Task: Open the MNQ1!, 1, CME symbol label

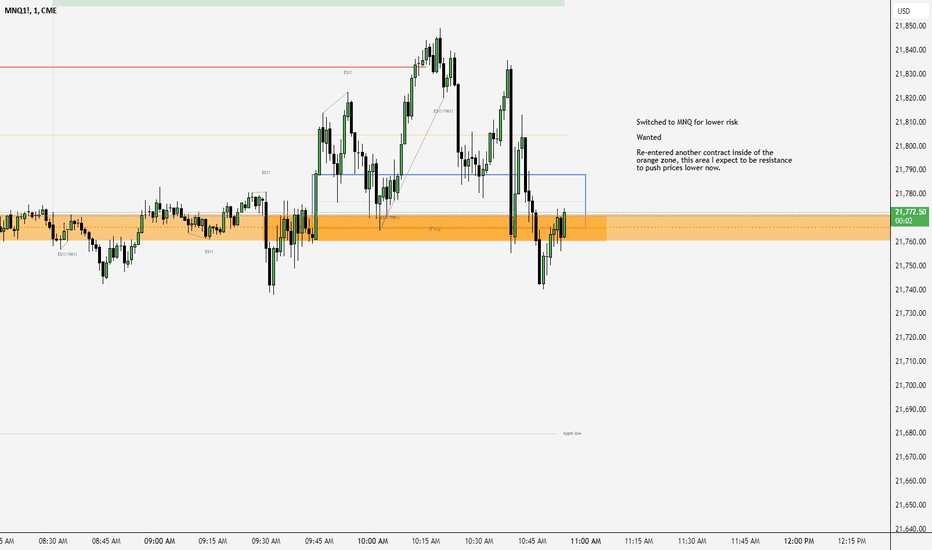Action: tap(30, 11)
